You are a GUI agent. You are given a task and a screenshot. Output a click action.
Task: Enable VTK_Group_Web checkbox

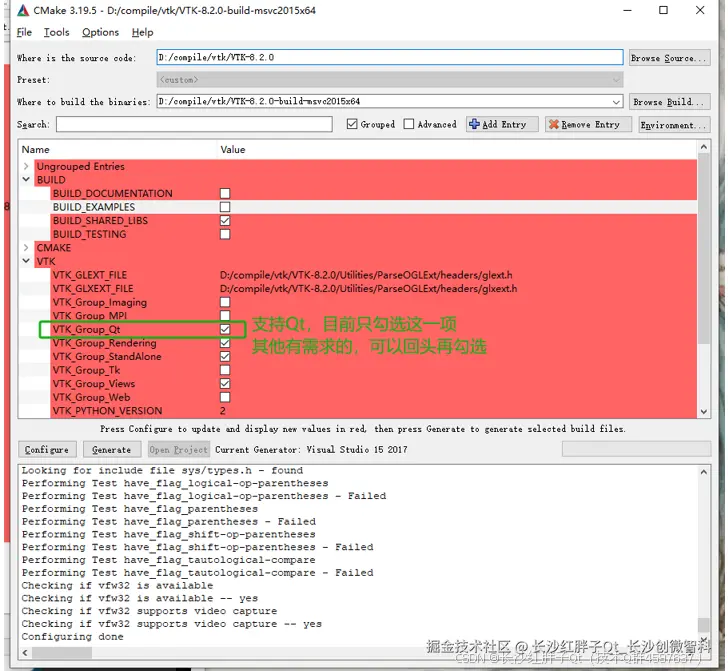[x=225, y=397]
